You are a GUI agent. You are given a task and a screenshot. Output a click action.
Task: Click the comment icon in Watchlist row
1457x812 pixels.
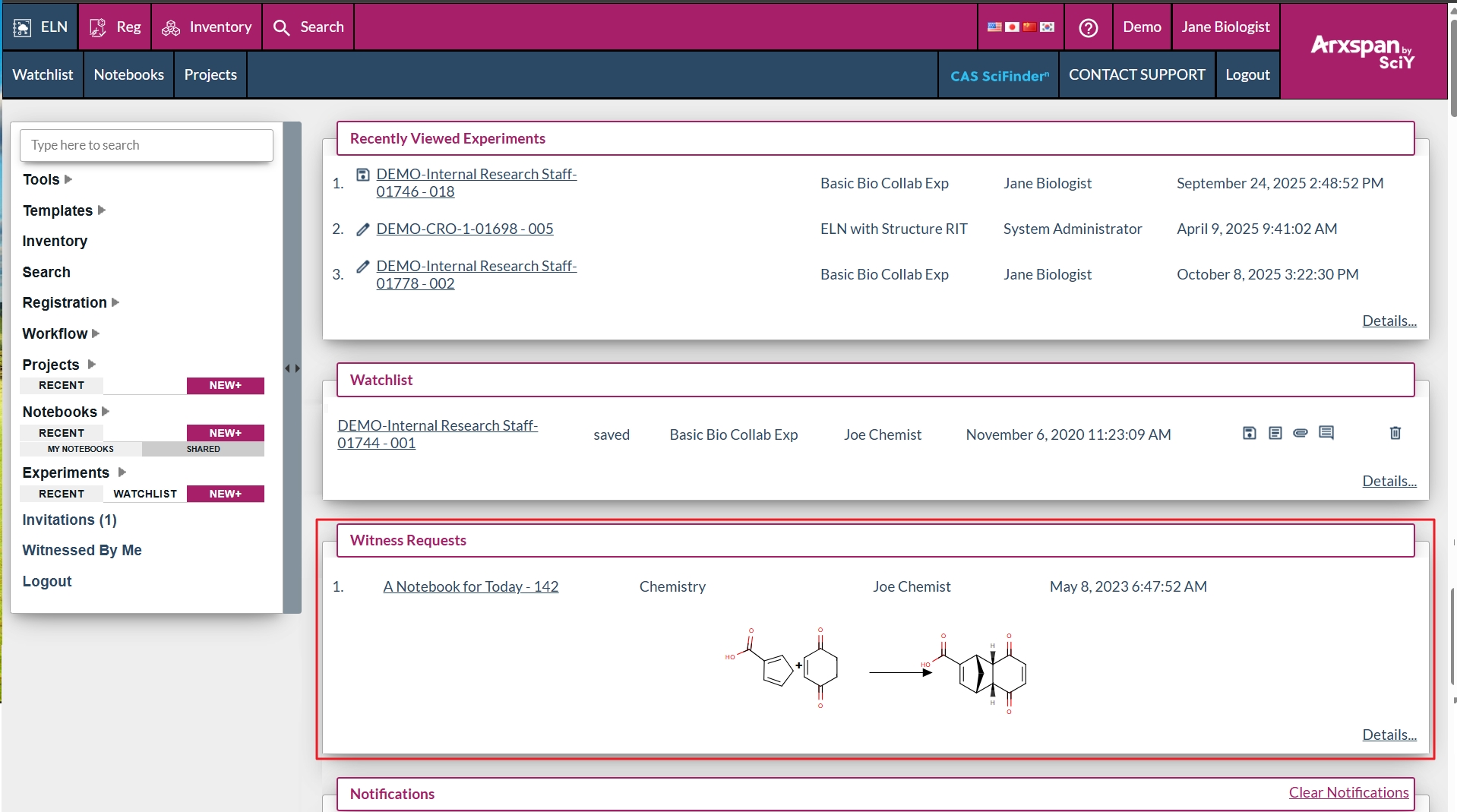(x=1326, y=433)
